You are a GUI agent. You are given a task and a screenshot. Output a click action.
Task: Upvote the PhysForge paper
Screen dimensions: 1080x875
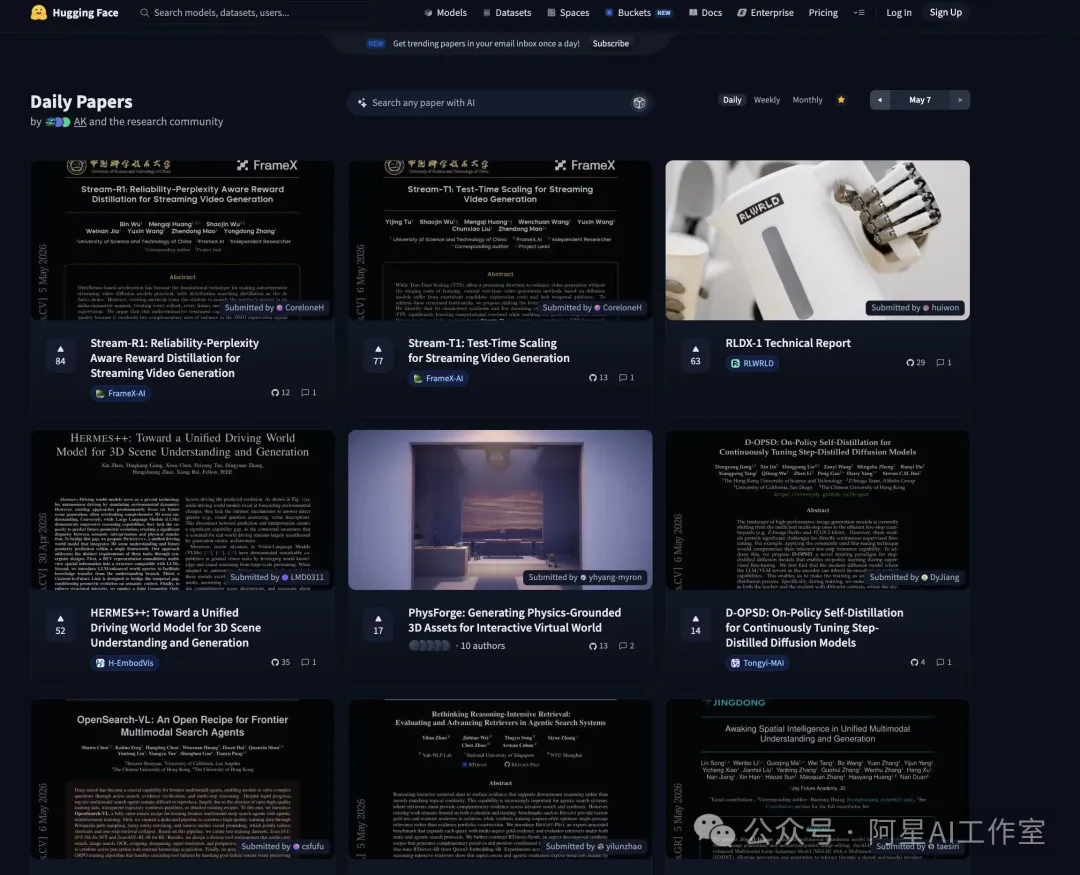(x=378, y=624)
